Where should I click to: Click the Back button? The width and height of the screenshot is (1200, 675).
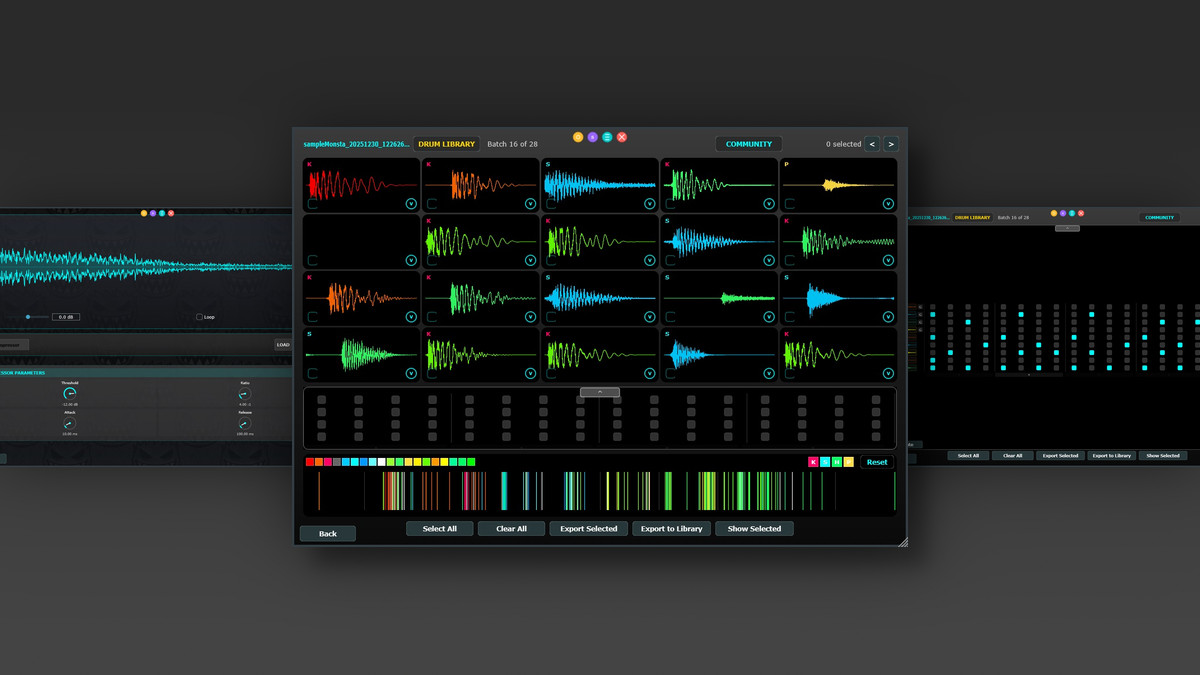tap(328, 534)
